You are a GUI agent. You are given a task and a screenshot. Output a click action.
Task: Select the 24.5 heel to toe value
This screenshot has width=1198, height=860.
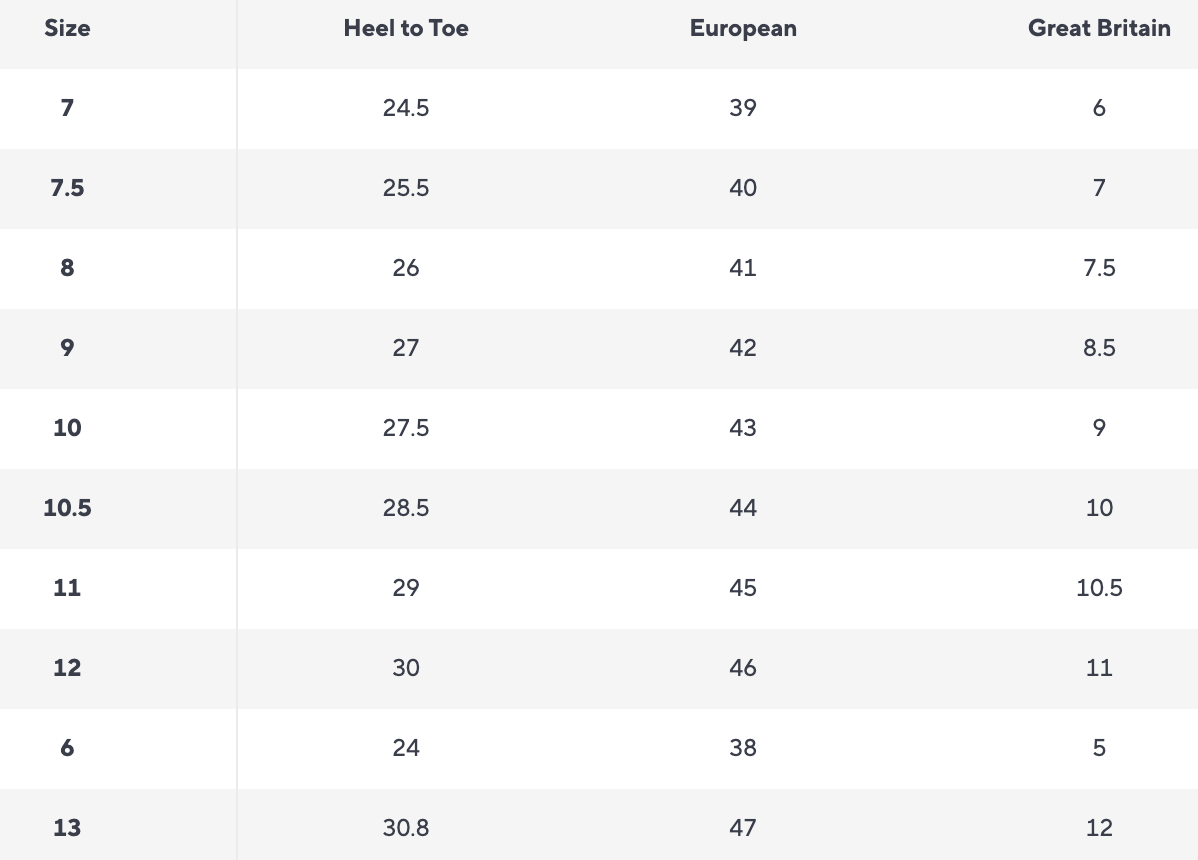pyautogui.click(x=406, y=108)
